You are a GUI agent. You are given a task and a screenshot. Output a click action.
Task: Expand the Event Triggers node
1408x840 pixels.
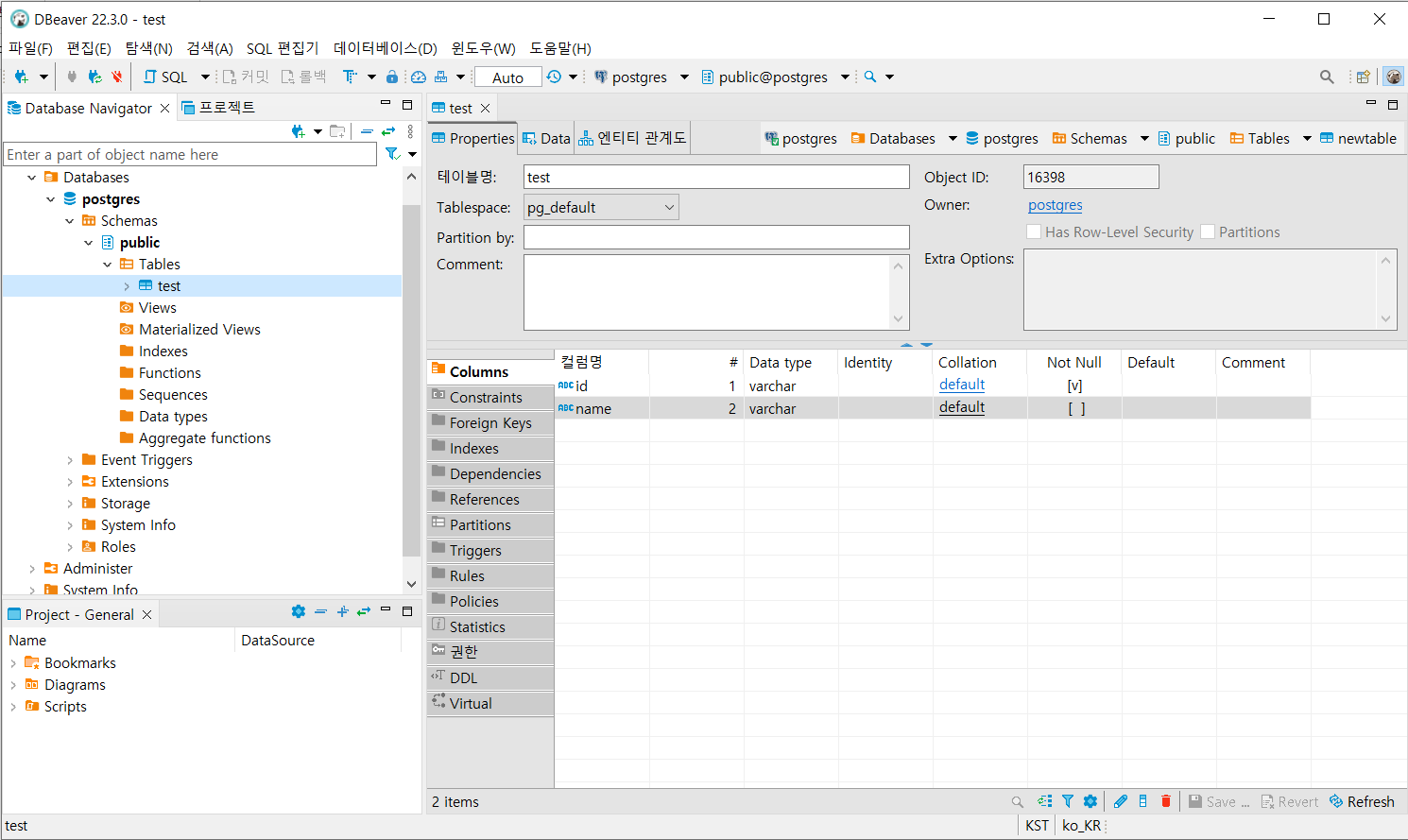[70, 460]
